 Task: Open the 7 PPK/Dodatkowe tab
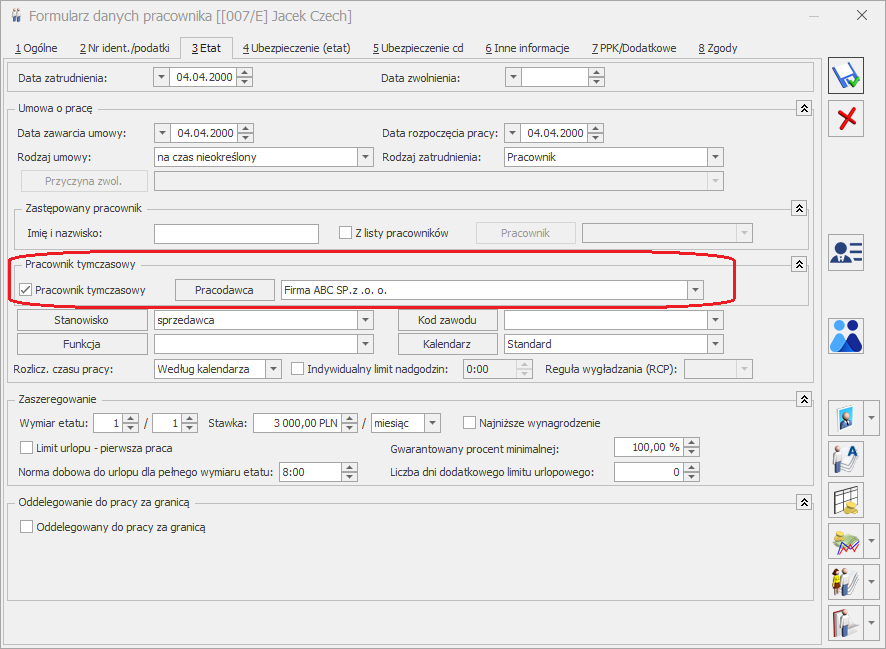click(x=634, y=48)
